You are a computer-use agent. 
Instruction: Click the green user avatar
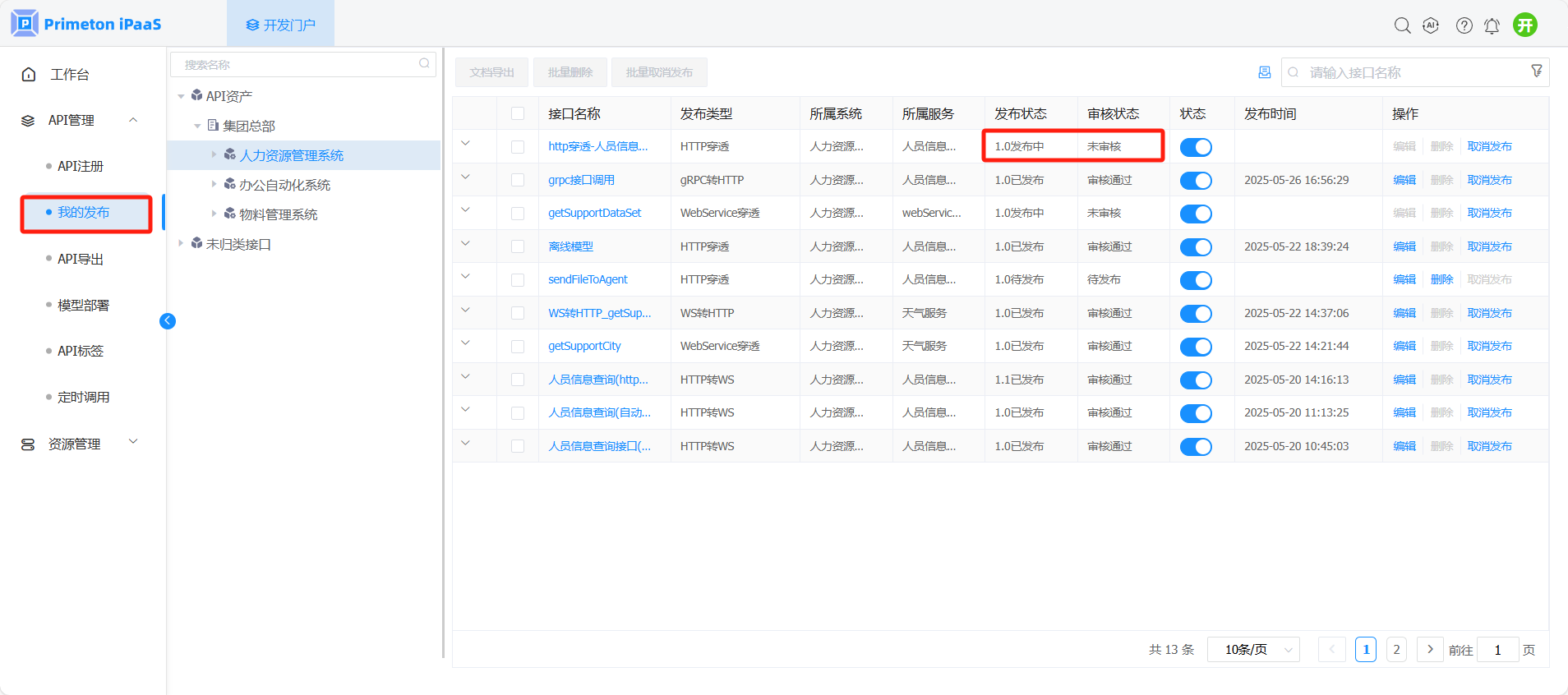(1525, 25)
